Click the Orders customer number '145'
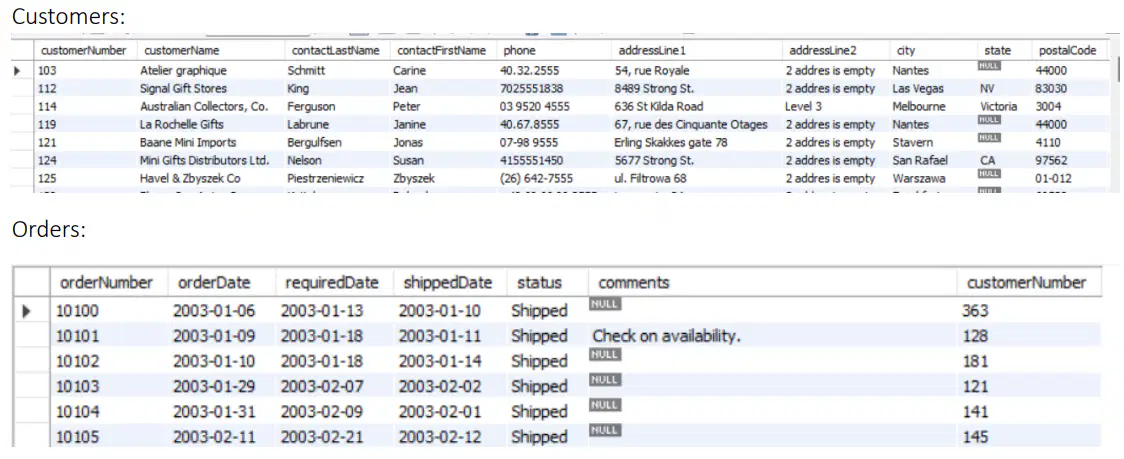Image resolution: width=1124 pixels, height=459 pixels. click(x=976, y=437)
